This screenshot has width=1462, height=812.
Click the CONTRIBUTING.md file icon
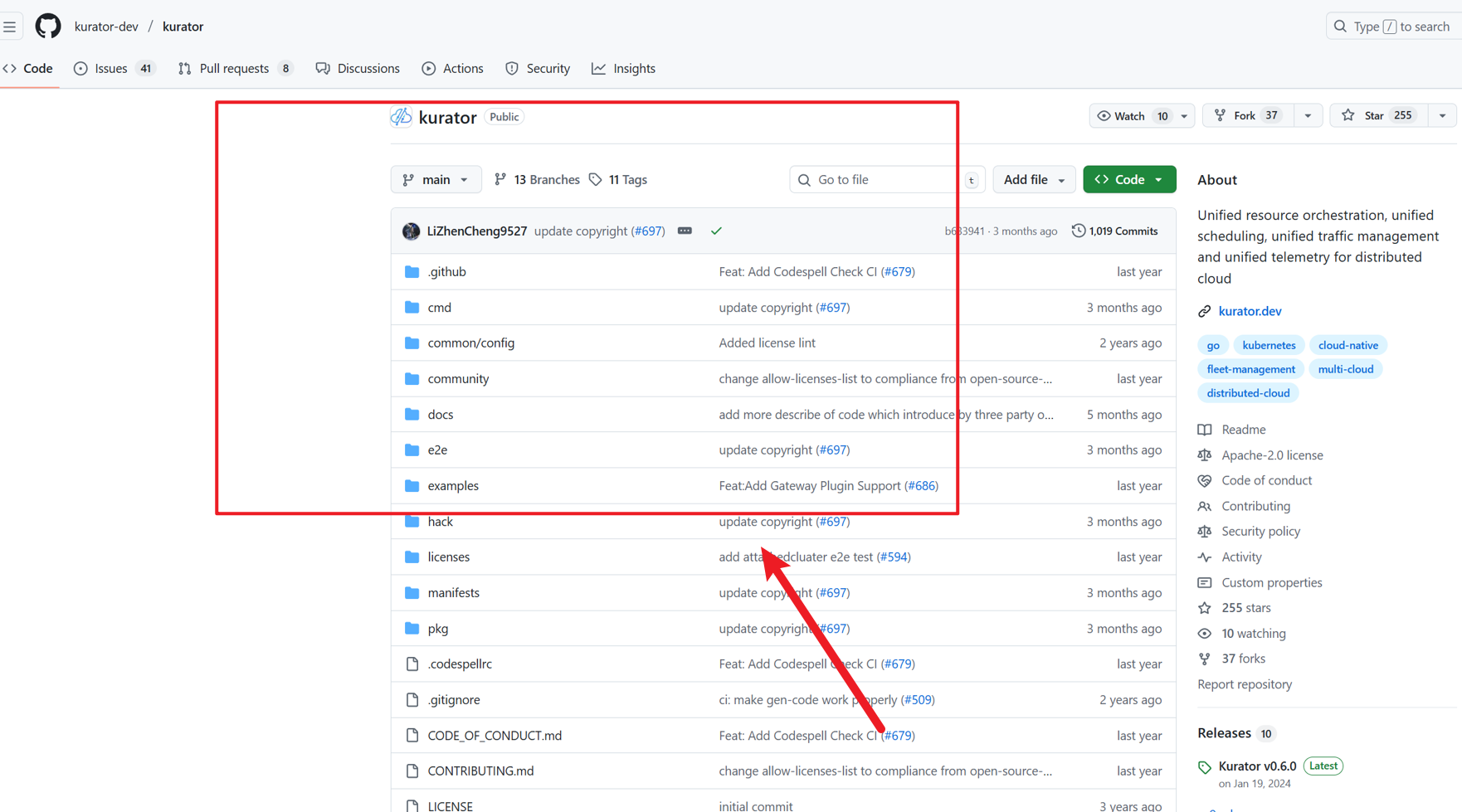tap(412, 771)
